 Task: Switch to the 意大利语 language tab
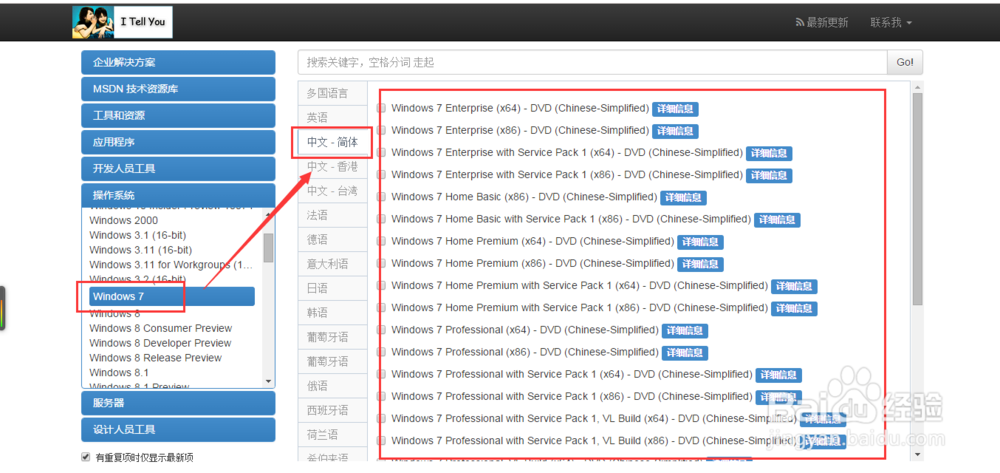tap(332, 264)
